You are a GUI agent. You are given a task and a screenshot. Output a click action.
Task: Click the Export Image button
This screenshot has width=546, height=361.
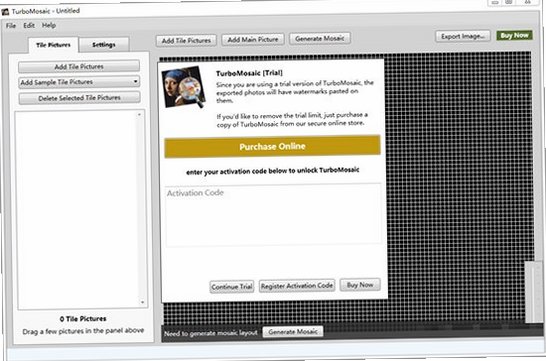(463, 36)
